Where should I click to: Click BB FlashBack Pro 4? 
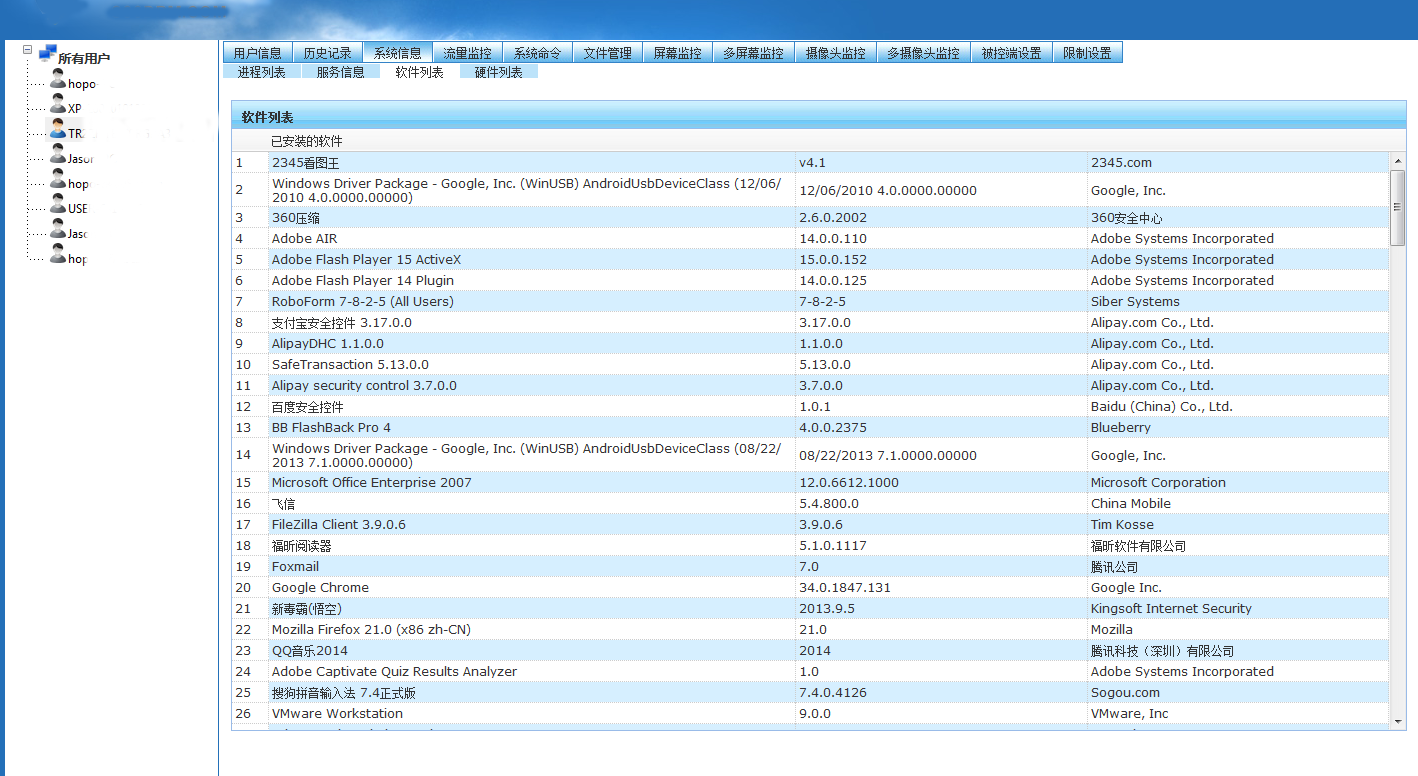(x=811, y=427)
